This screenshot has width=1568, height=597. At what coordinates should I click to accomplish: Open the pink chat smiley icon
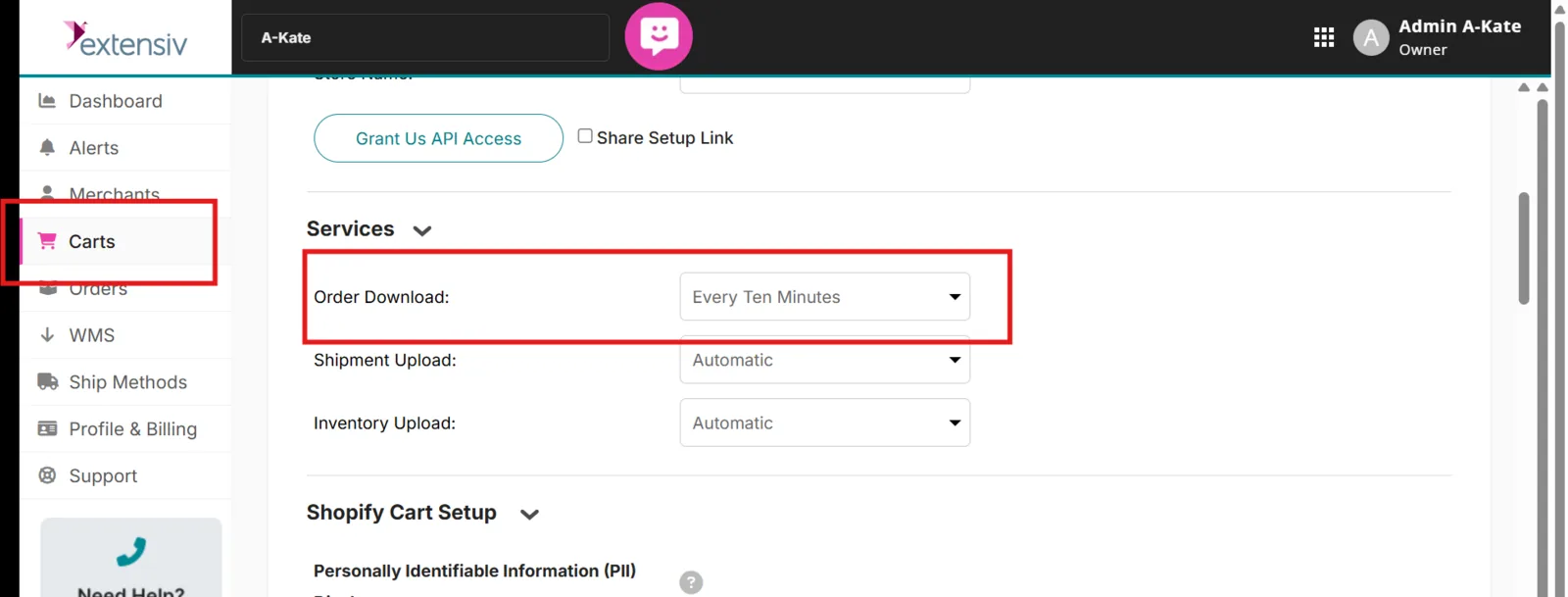(x=659, y=36)
